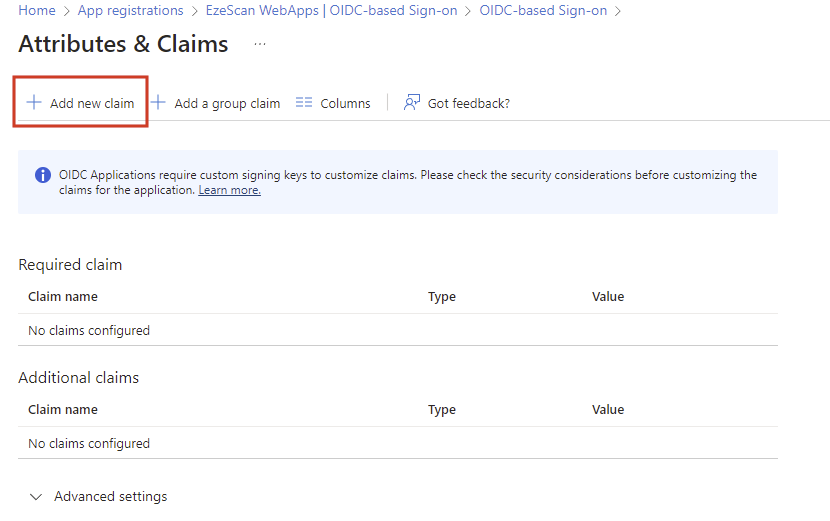Open the ellipsis menu beside Attributes & Claims
The width and height of the screenshot is (830, 521).
click(x=260, y=45)
